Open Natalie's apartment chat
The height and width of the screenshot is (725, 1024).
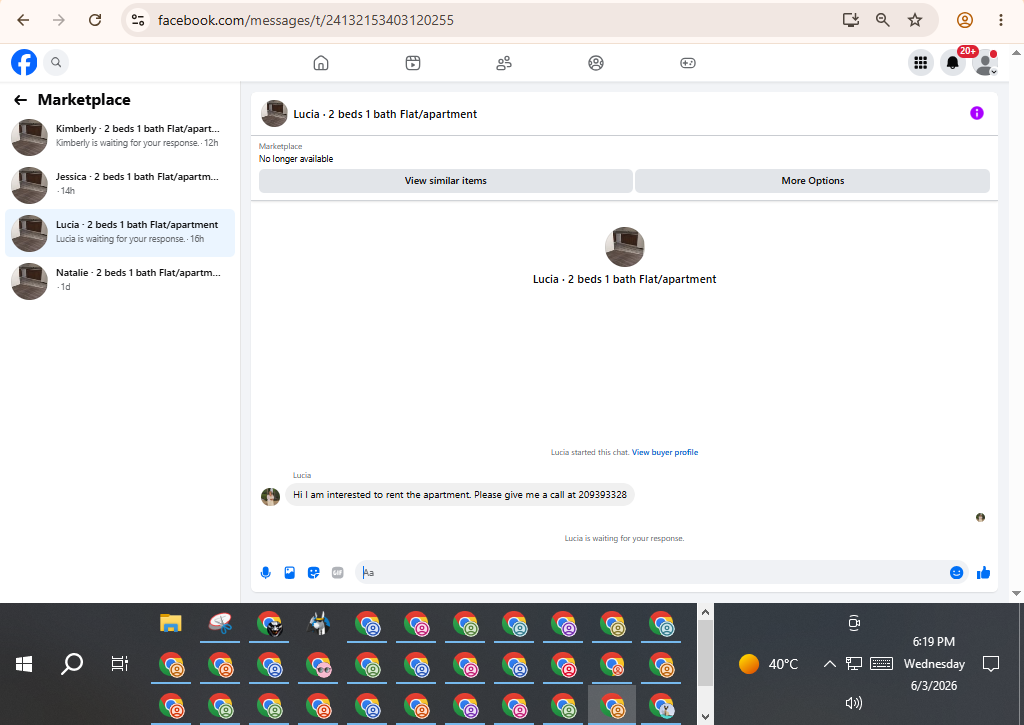(120, 281)
